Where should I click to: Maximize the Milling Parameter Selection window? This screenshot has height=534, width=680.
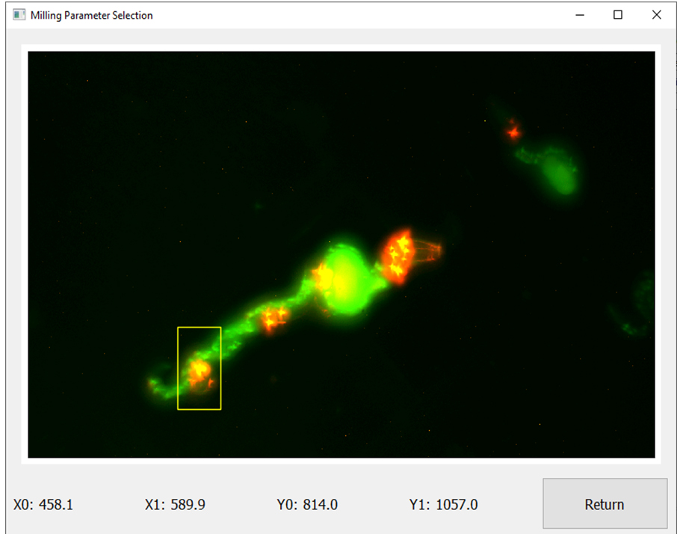[x=618, y=15]
